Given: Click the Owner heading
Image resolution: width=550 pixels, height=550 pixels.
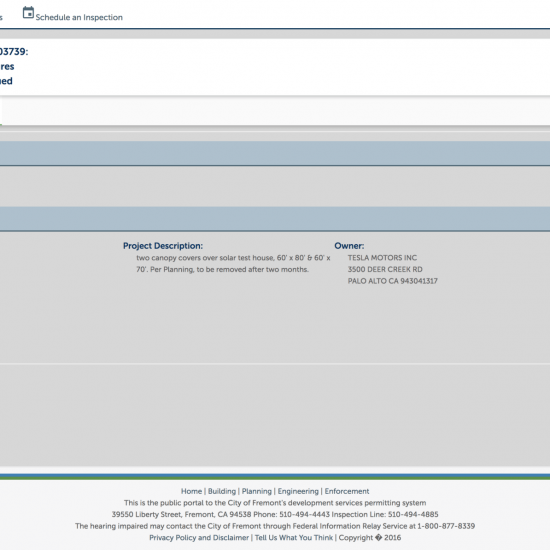Looking at the screenshot, I should tap(349, 246).
